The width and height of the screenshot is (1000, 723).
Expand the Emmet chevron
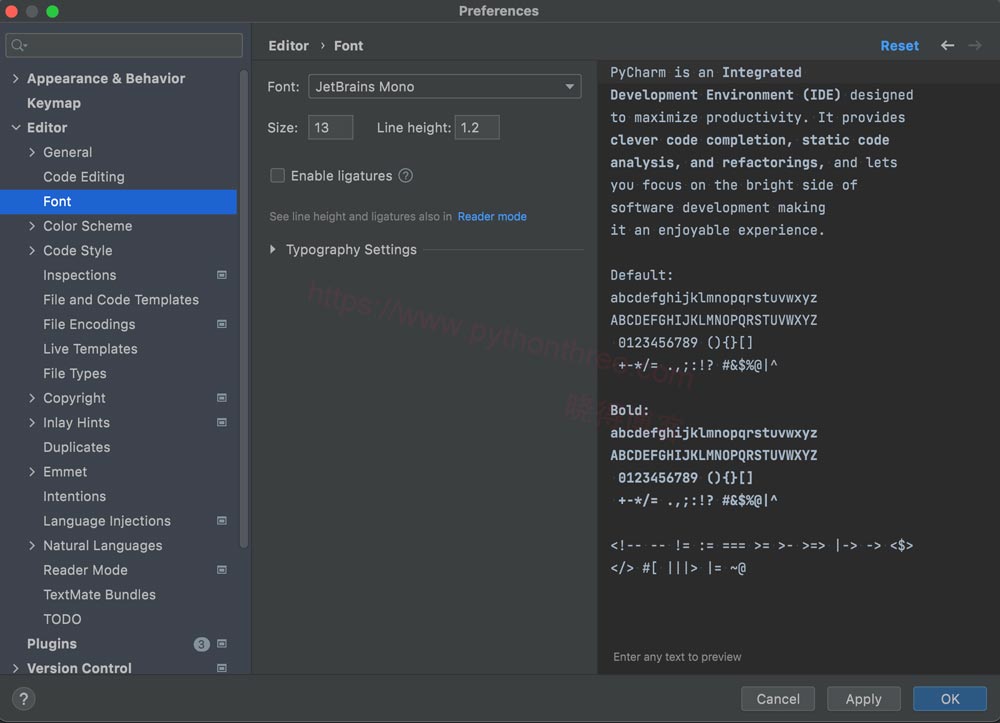coord(32,472)
